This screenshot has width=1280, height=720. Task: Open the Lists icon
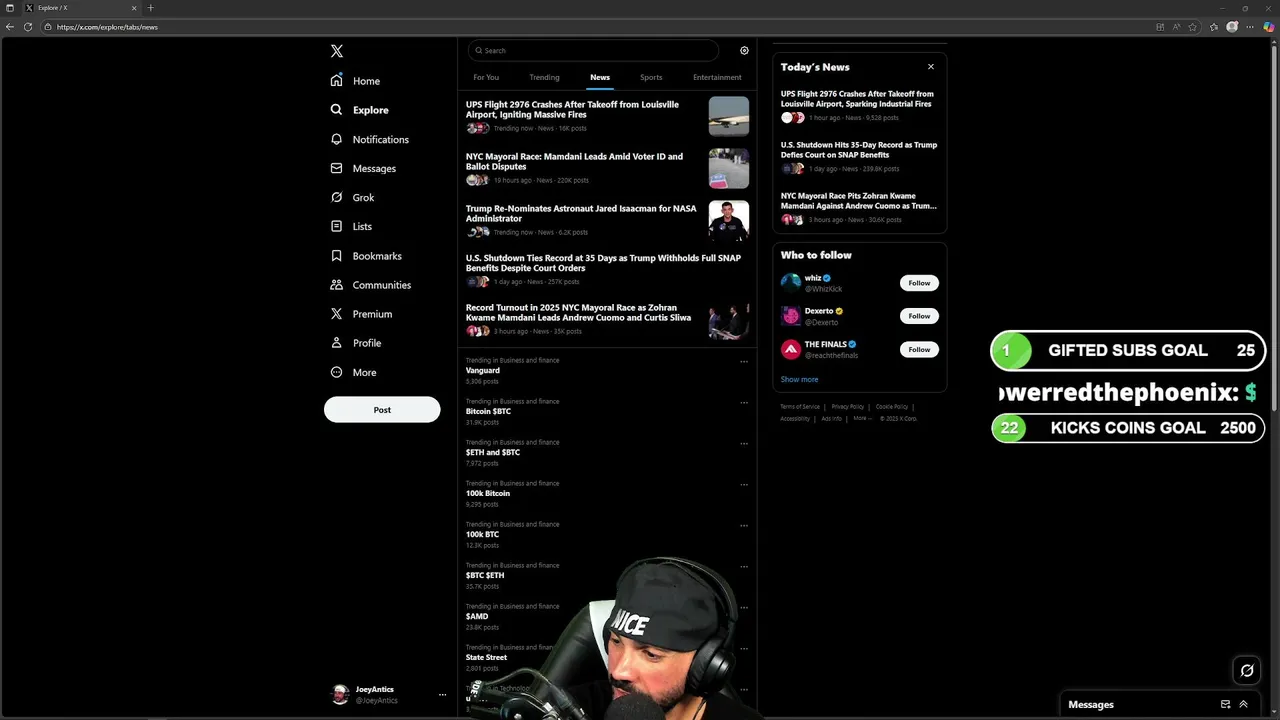point(337,226)
